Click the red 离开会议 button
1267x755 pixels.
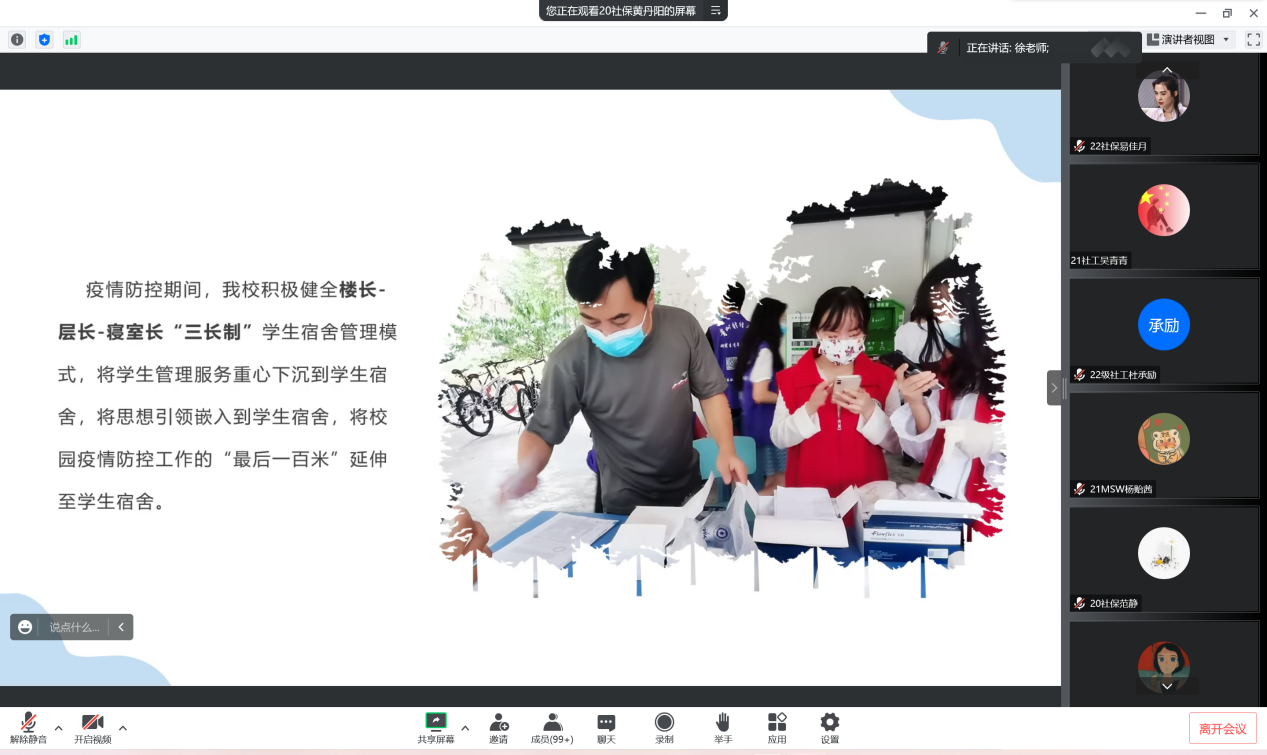click(x=1222, y=729)
